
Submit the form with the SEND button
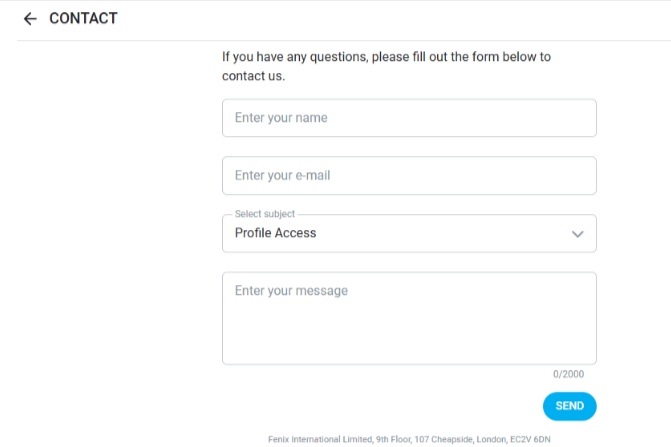(x=570, y=406)
